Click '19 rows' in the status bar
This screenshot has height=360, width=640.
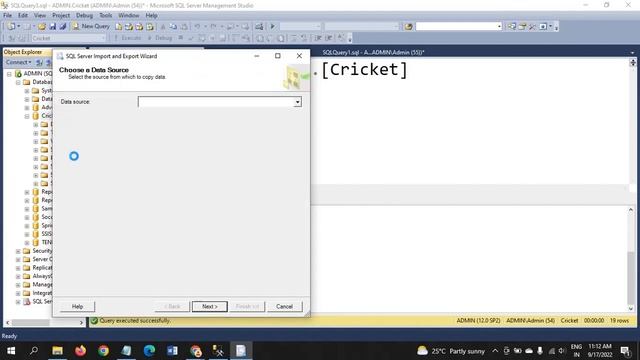tap(619, 321)
